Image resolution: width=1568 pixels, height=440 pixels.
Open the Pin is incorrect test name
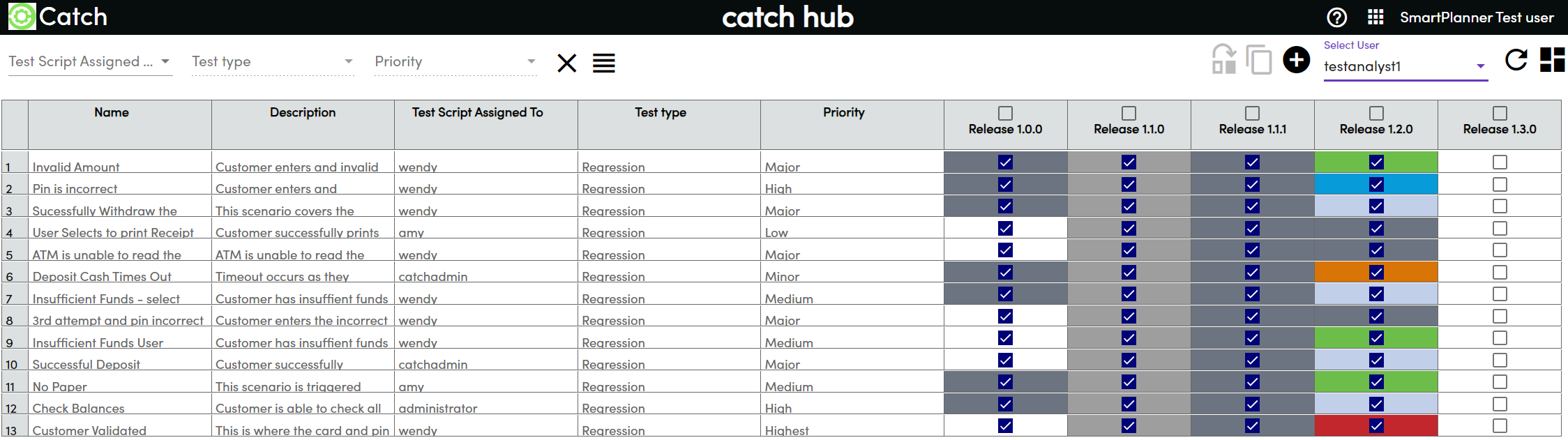(x=75, y=189)
